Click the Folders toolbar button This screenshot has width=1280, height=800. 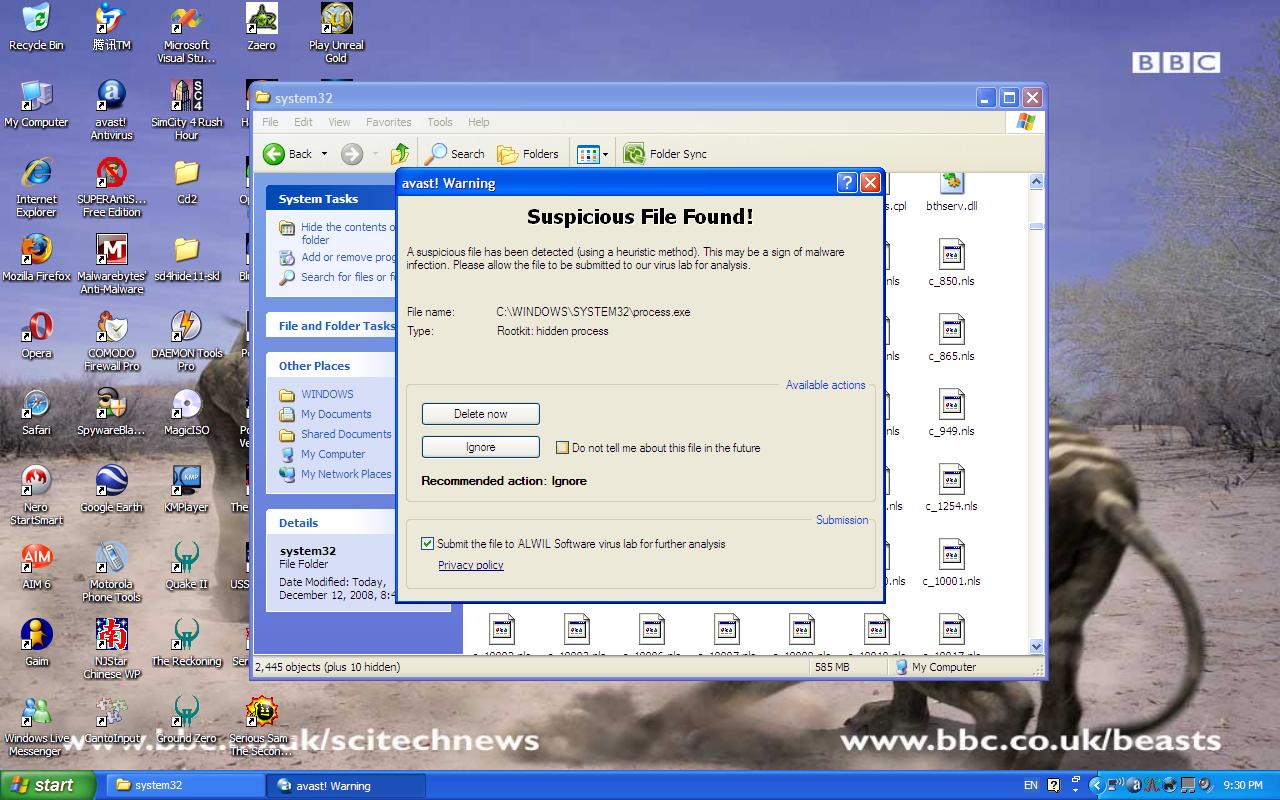[528, 153]
